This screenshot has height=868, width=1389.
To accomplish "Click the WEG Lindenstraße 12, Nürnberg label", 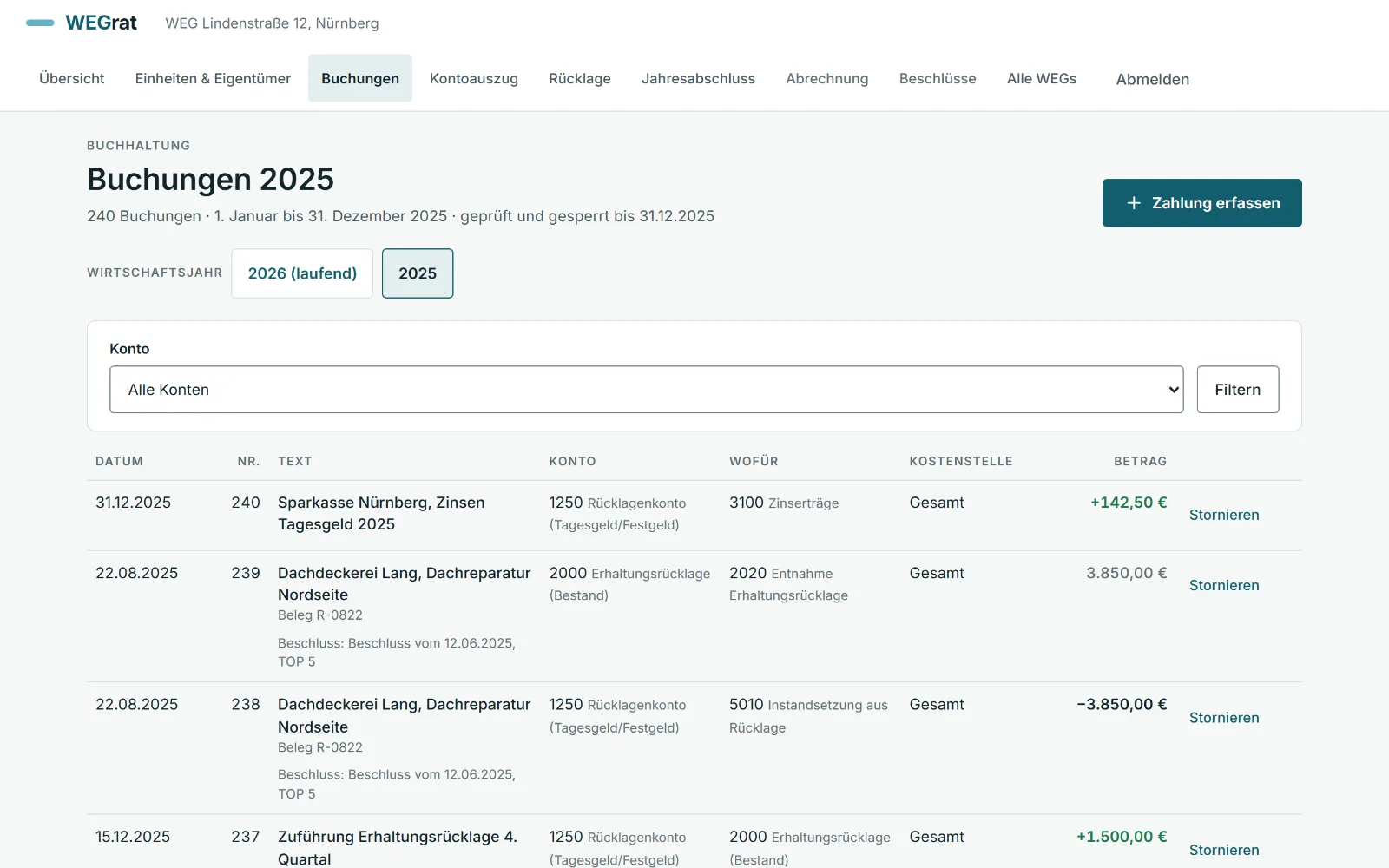I will (272, 23).
